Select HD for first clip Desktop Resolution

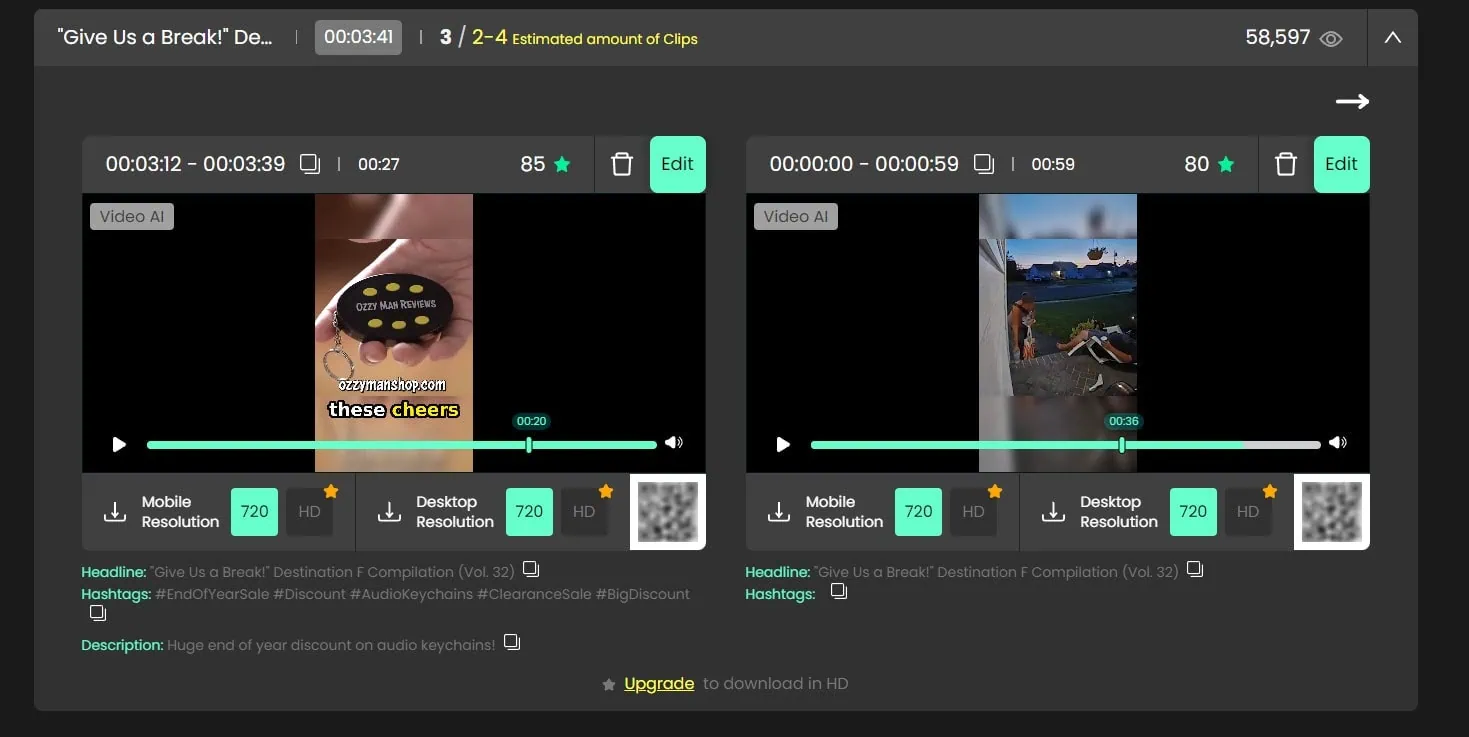click(584, 511)
